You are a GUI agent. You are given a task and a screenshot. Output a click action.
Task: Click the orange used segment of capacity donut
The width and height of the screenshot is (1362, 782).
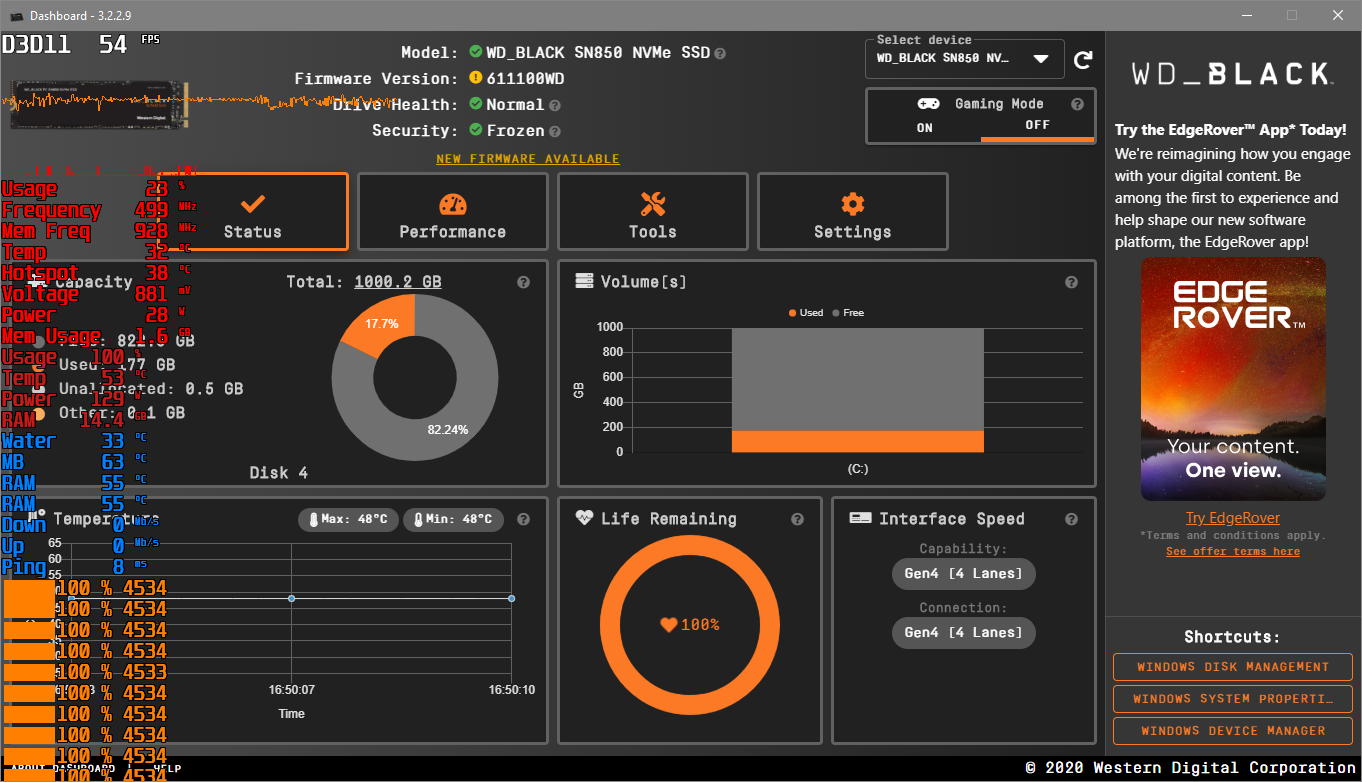[x=381, y=323]
